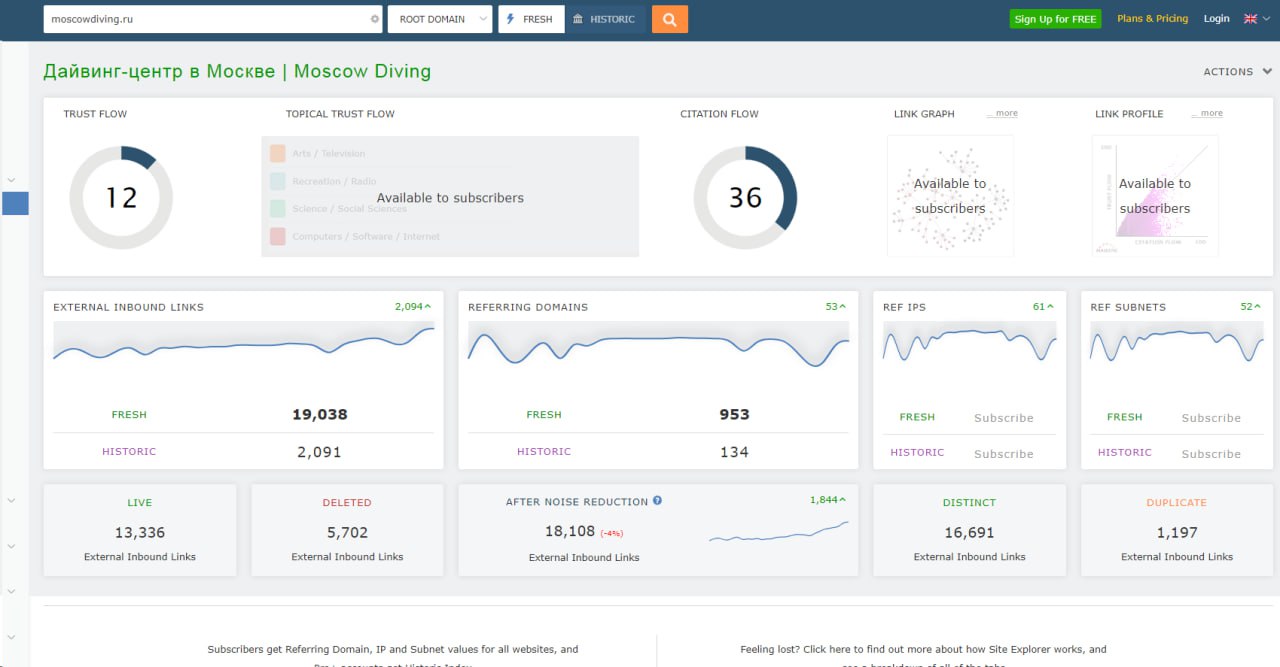Switch to the Historic index
Viewport: 1280px width, 667px height.
(x=605, y=19)
